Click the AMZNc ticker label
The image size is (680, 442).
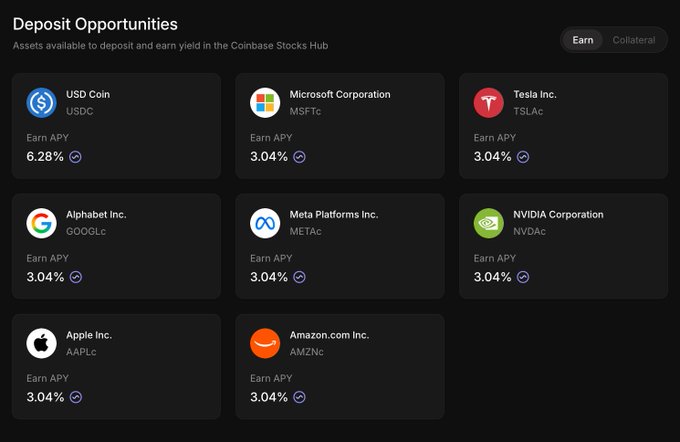pyautogui.click(x=307, y=352)
